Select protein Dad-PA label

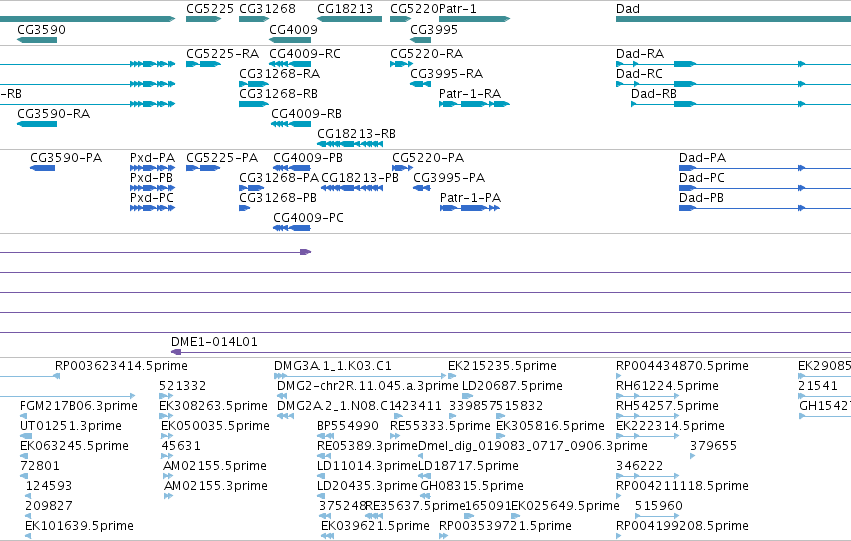click(x=702, y=158)
